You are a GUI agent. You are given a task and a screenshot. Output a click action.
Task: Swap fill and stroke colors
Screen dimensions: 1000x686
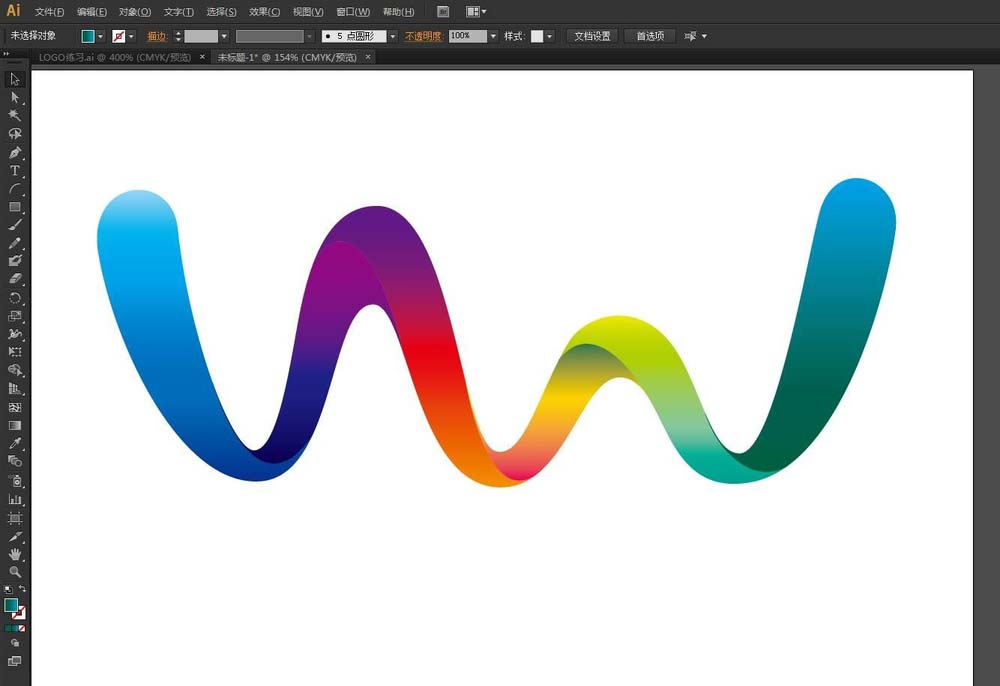click(22, 589)
